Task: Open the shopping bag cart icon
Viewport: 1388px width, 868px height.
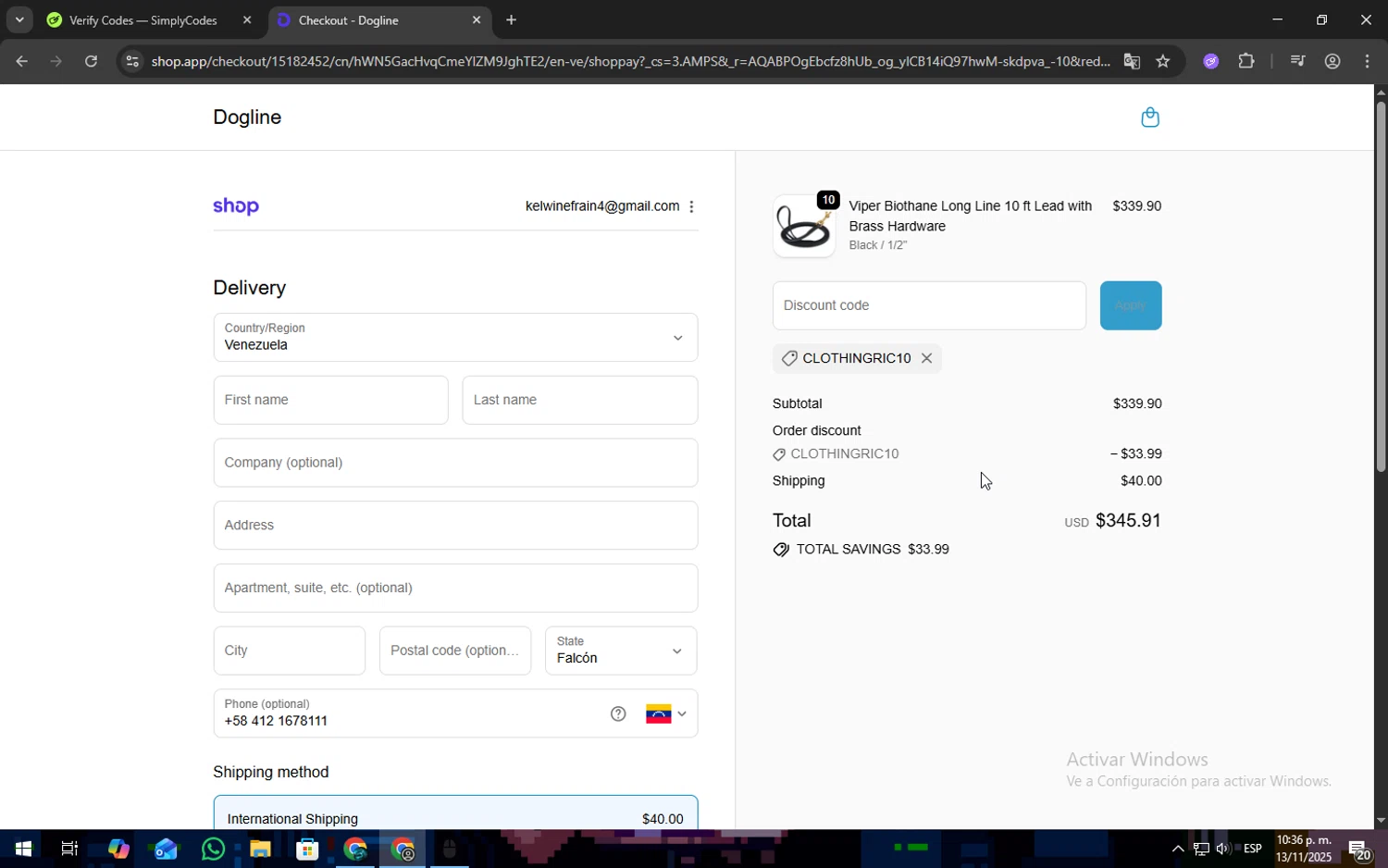Action: click(x=1150, y=118)
